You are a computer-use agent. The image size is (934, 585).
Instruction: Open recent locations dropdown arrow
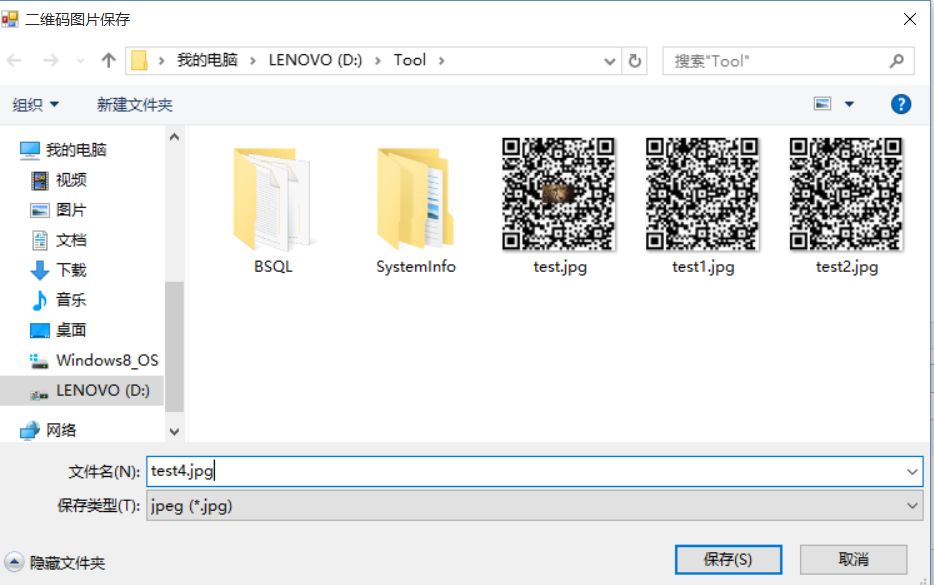(80, 61)
